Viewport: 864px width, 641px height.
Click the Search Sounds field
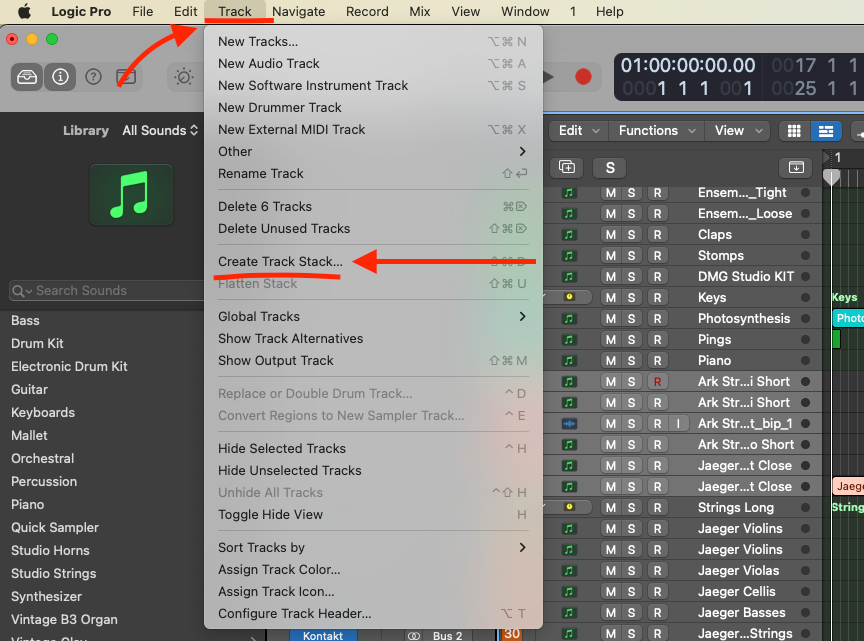coord(106,290)
